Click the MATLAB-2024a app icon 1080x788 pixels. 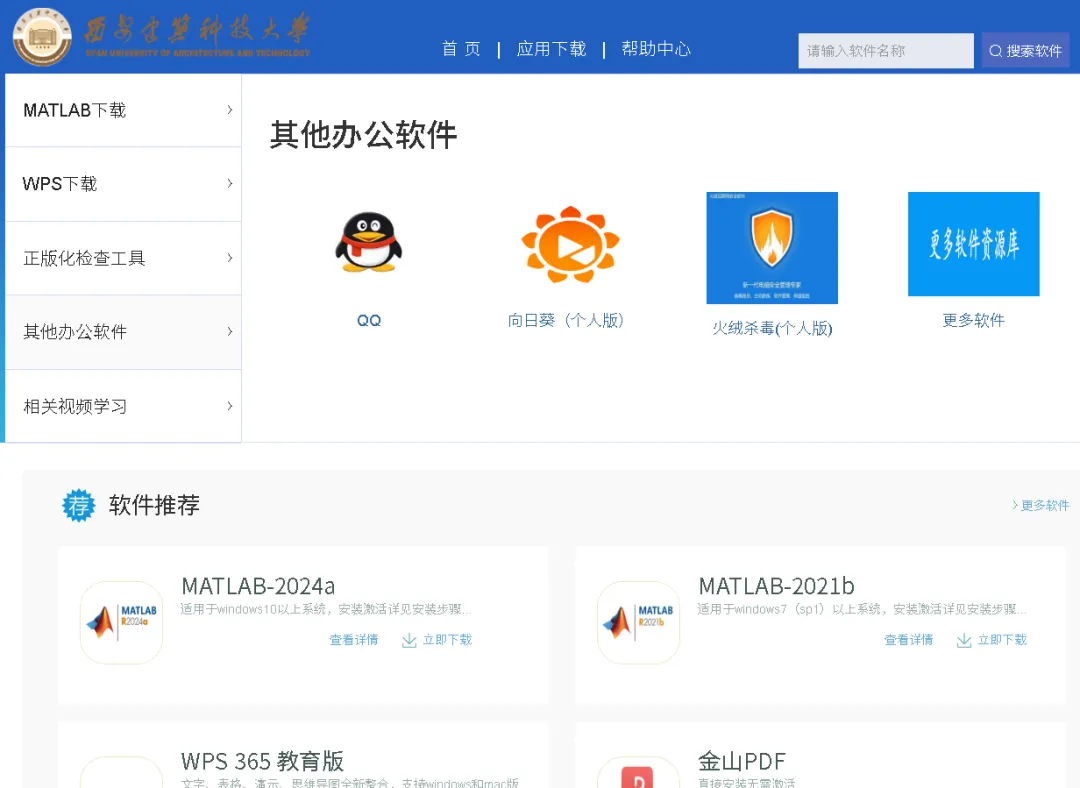121,623
